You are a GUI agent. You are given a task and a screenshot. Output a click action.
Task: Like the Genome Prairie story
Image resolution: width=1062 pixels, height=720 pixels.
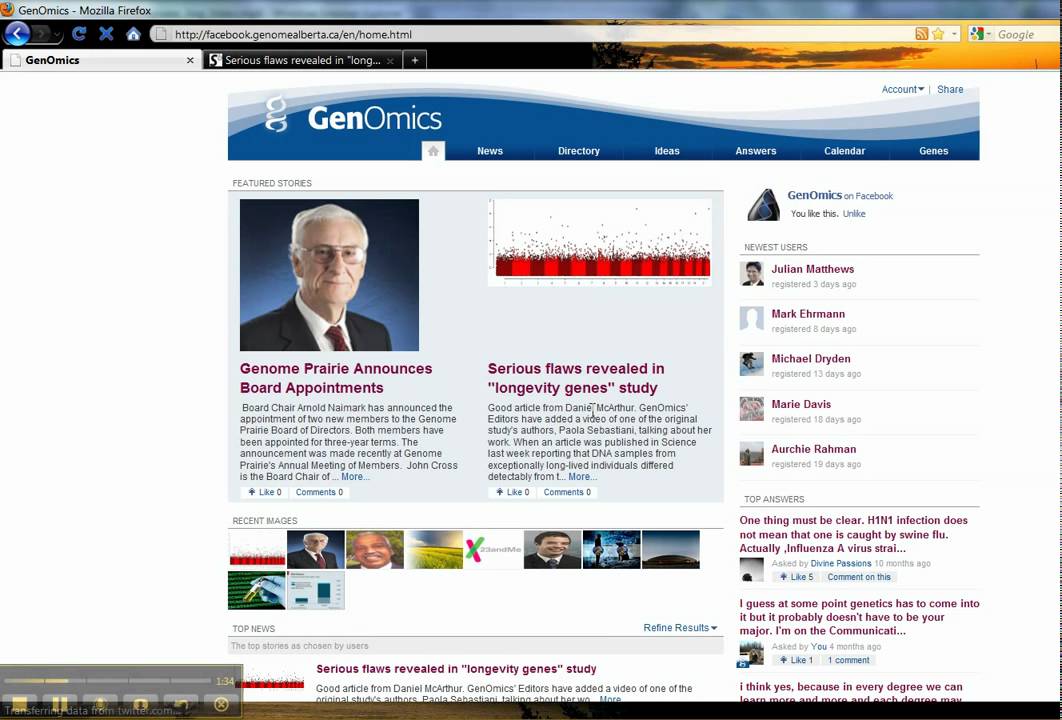(265, 492)
